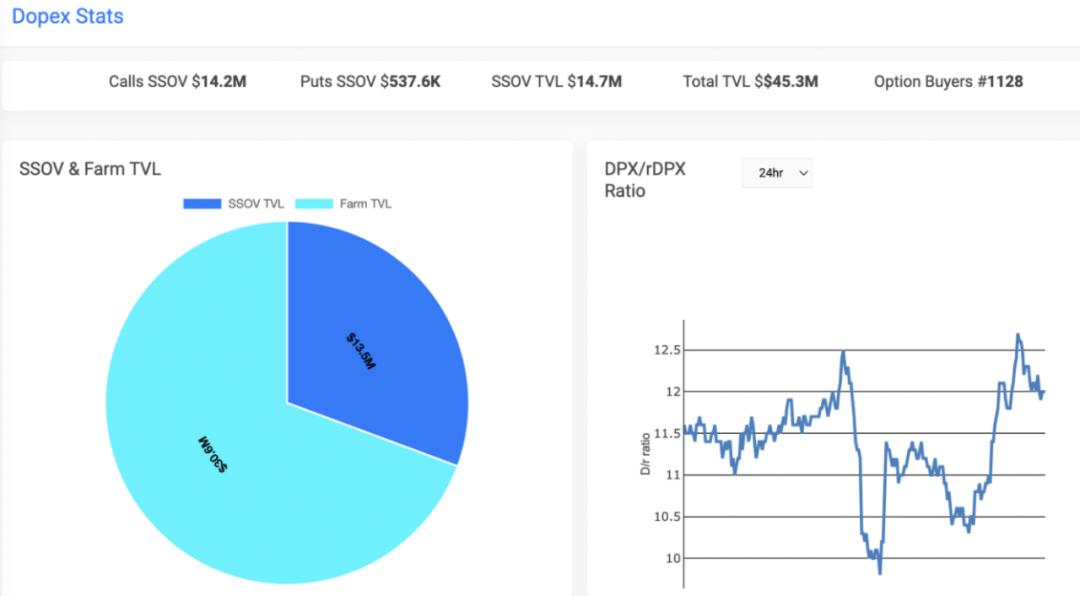1080x596 pixels.
Task: Open the 24hr timeframe dropdown
Action: pos(777,173)
